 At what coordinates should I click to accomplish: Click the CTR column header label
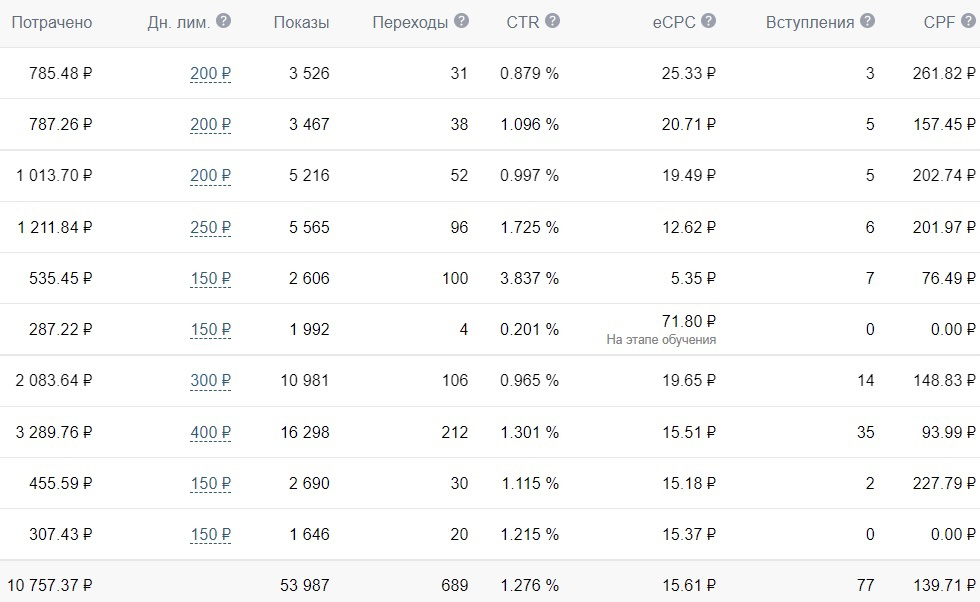click(x=522, y=23)
